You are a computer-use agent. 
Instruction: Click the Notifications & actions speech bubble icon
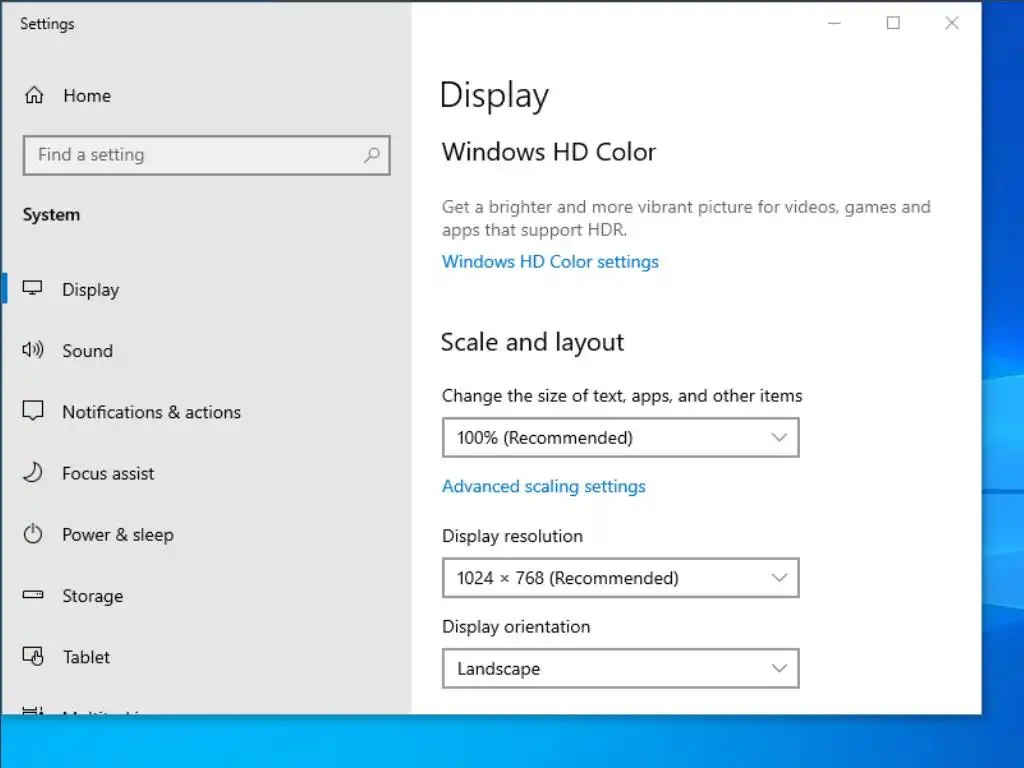tap(33, 411)
